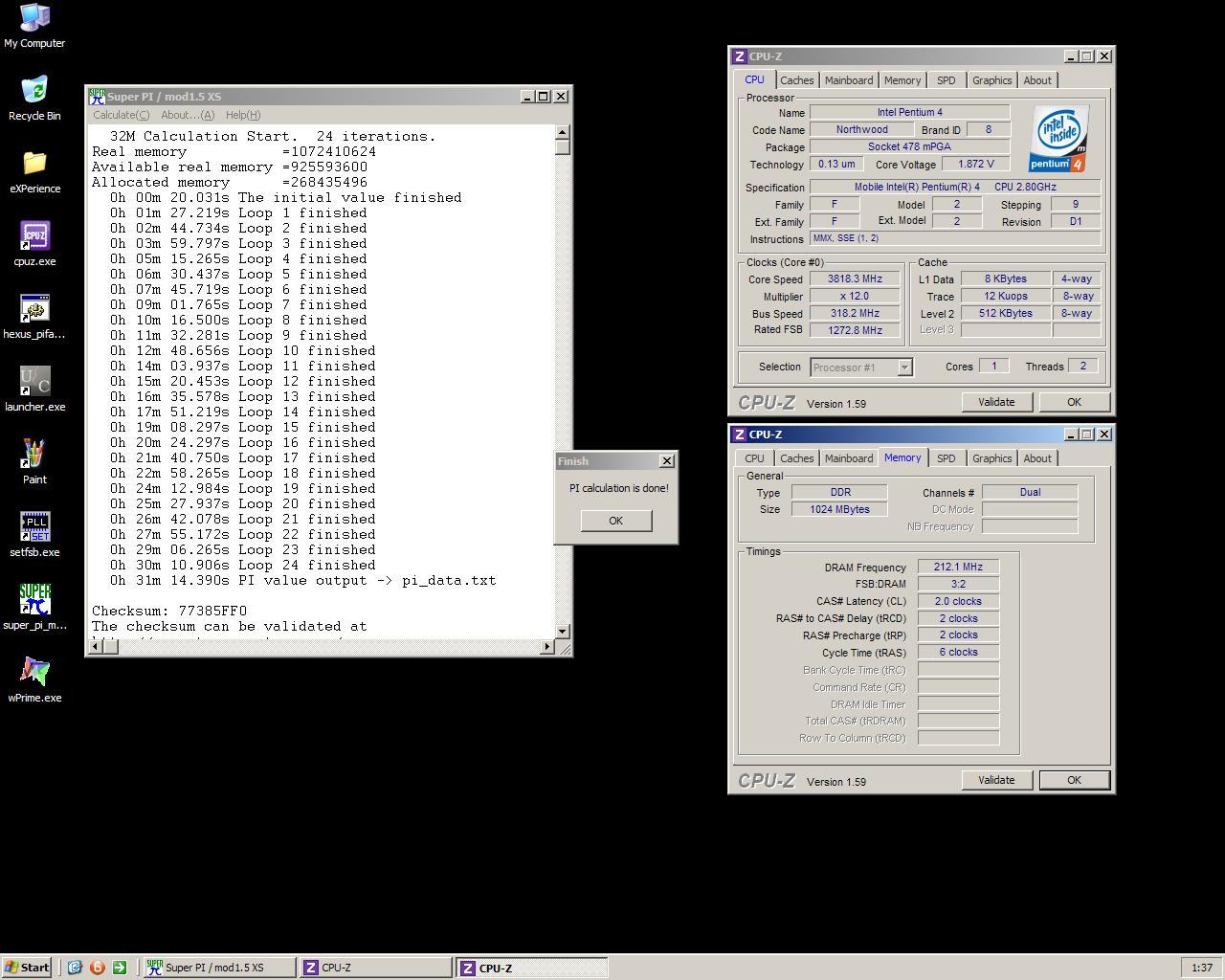
Task: Click the Code Name Northwood field
Action: coord(861,130)
